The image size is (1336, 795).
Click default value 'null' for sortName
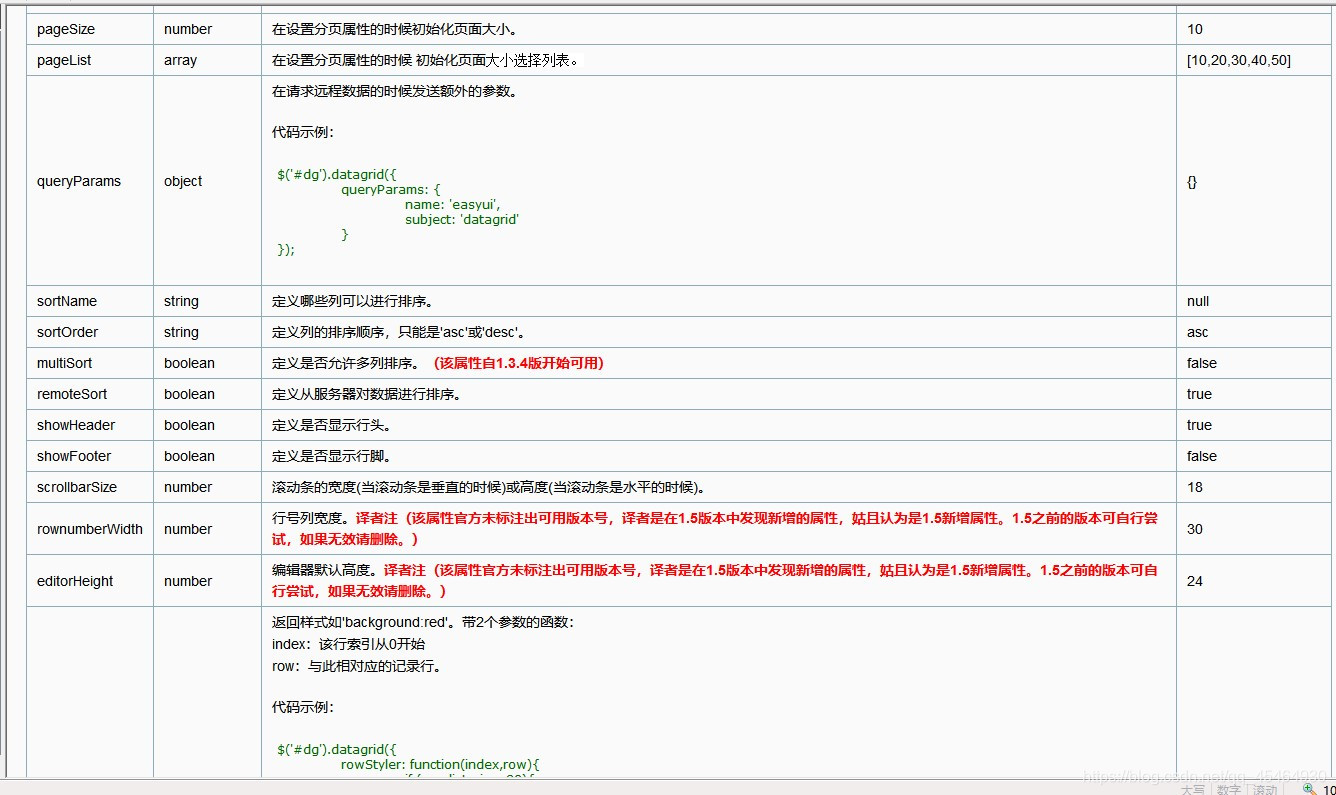pos(1198,301)
